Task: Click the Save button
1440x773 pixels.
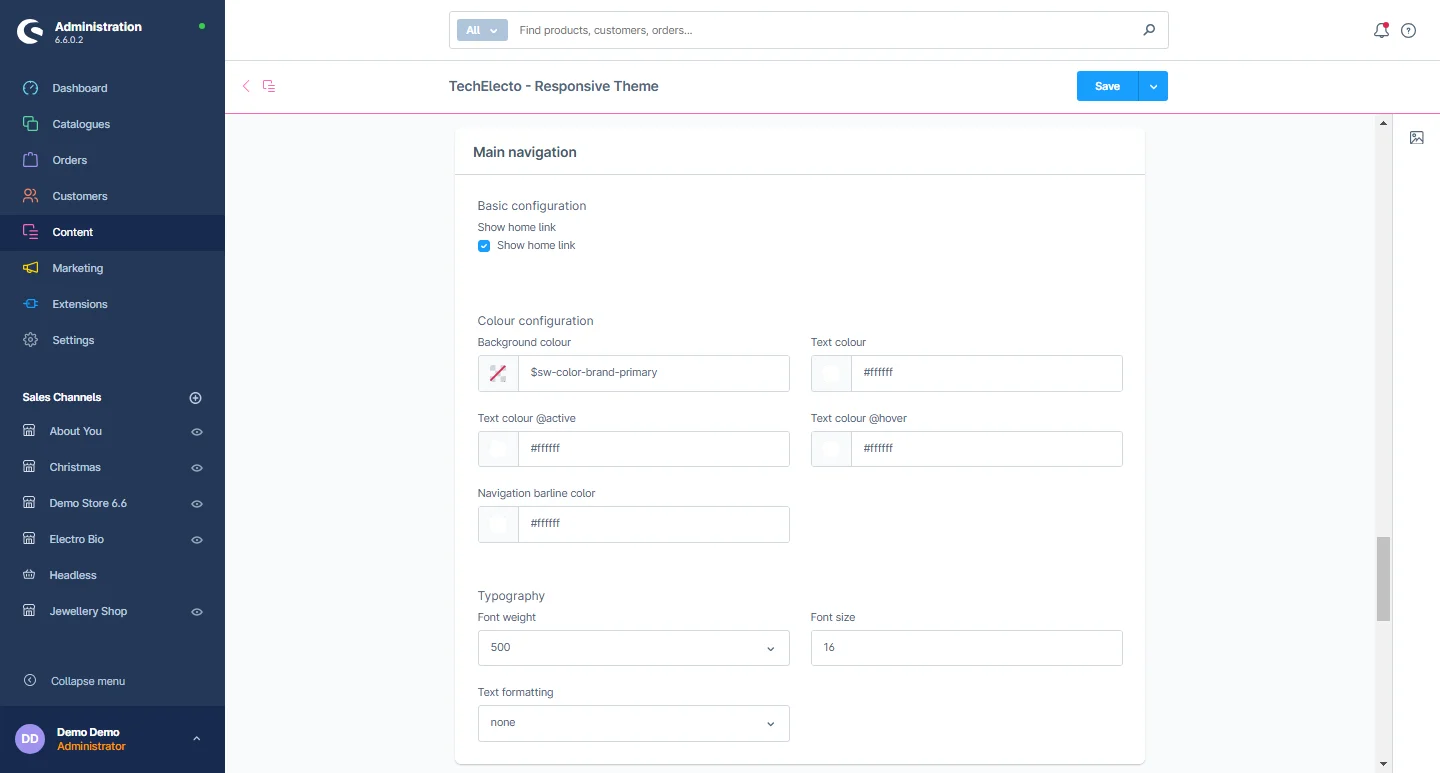Action: coord(1106,86)
